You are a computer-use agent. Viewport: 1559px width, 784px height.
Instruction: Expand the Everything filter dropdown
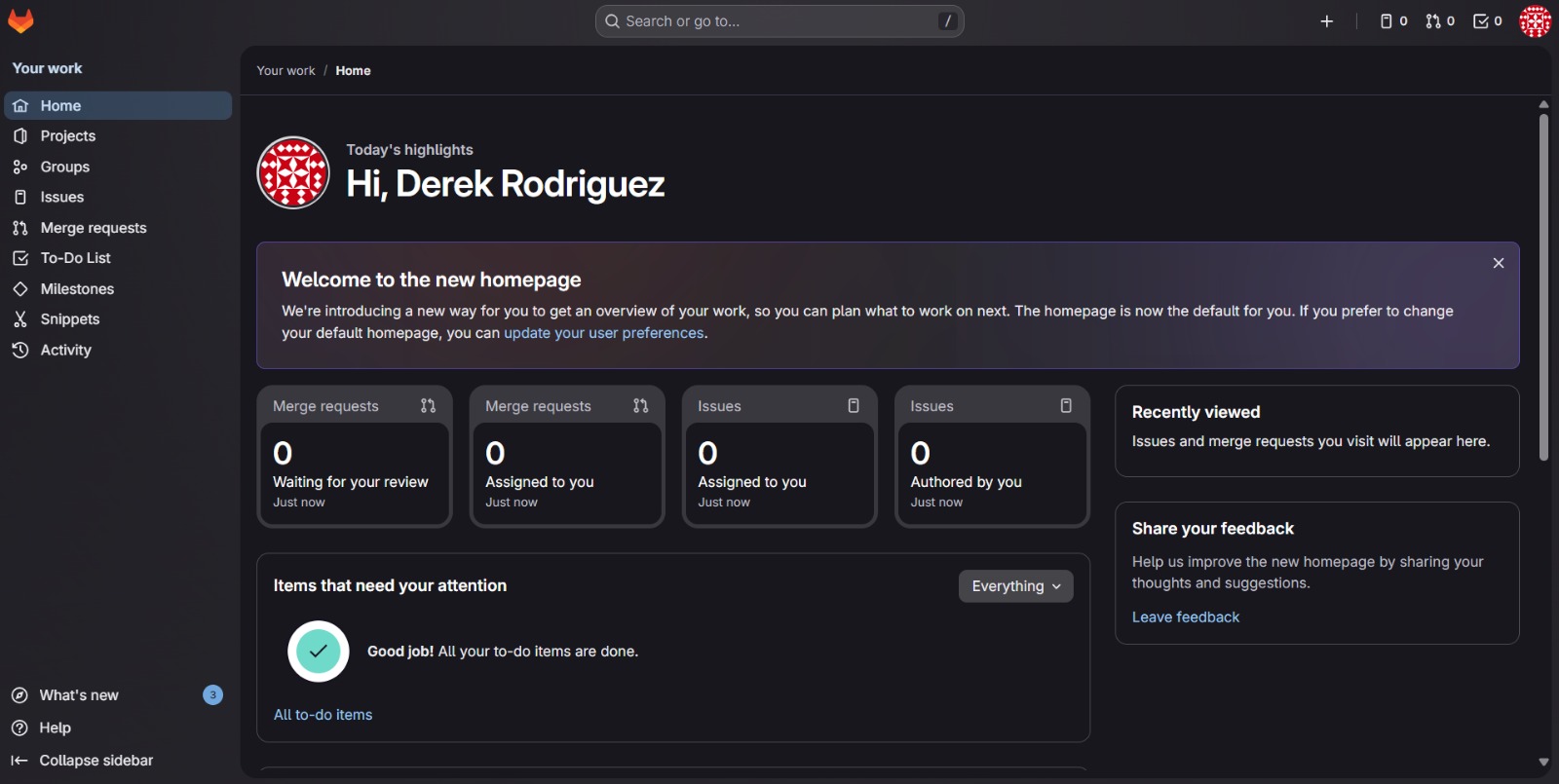[1015, 586]
